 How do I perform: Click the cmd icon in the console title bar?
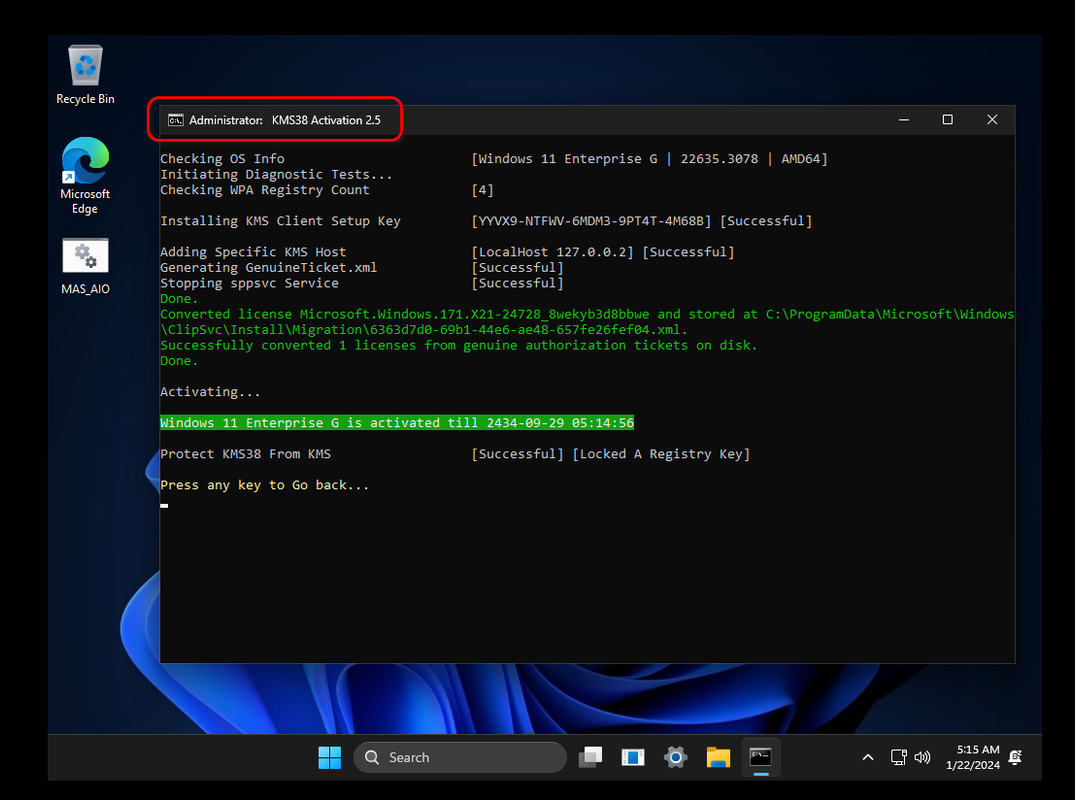coord(176,120)
